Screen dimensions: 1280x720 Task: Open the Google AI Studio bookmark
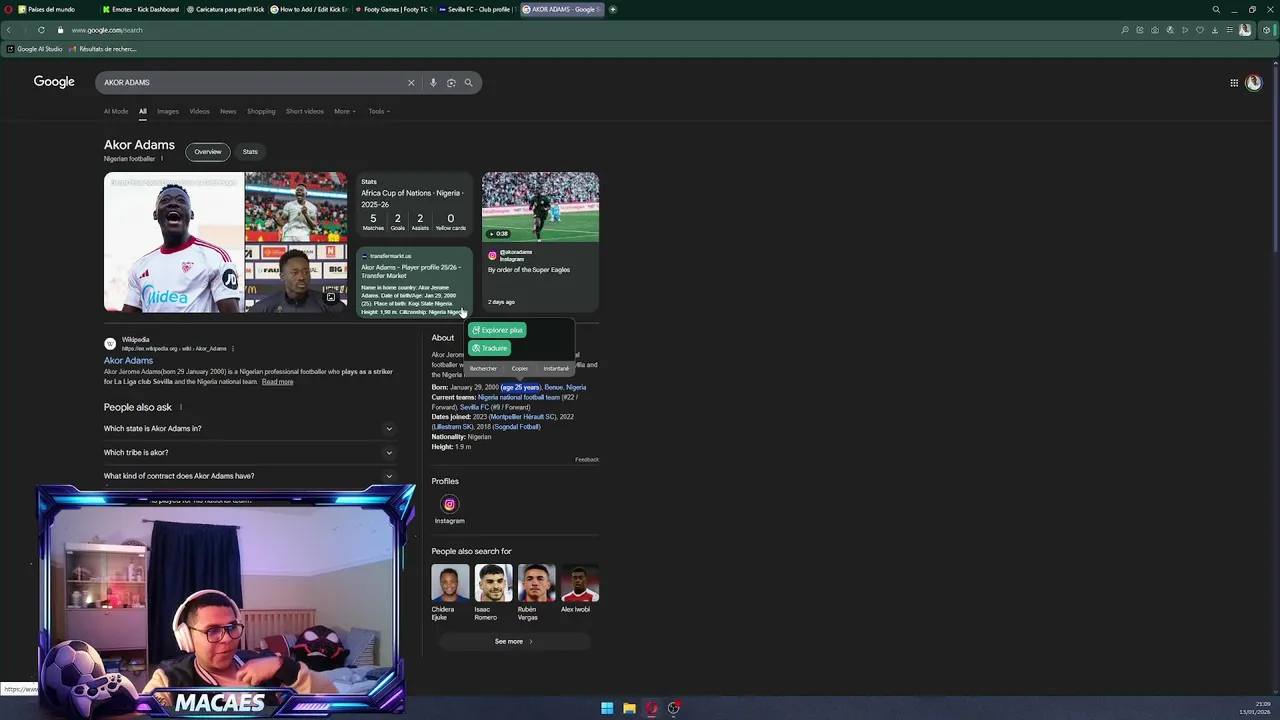35,49
